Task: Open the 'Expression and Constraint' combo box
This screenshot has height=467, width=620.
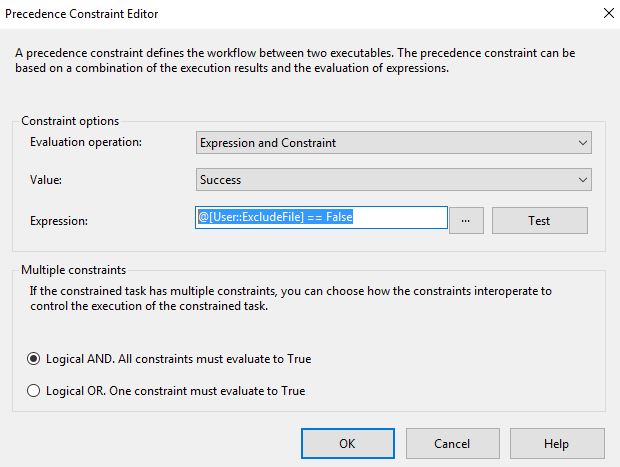Action: (394, 143)
